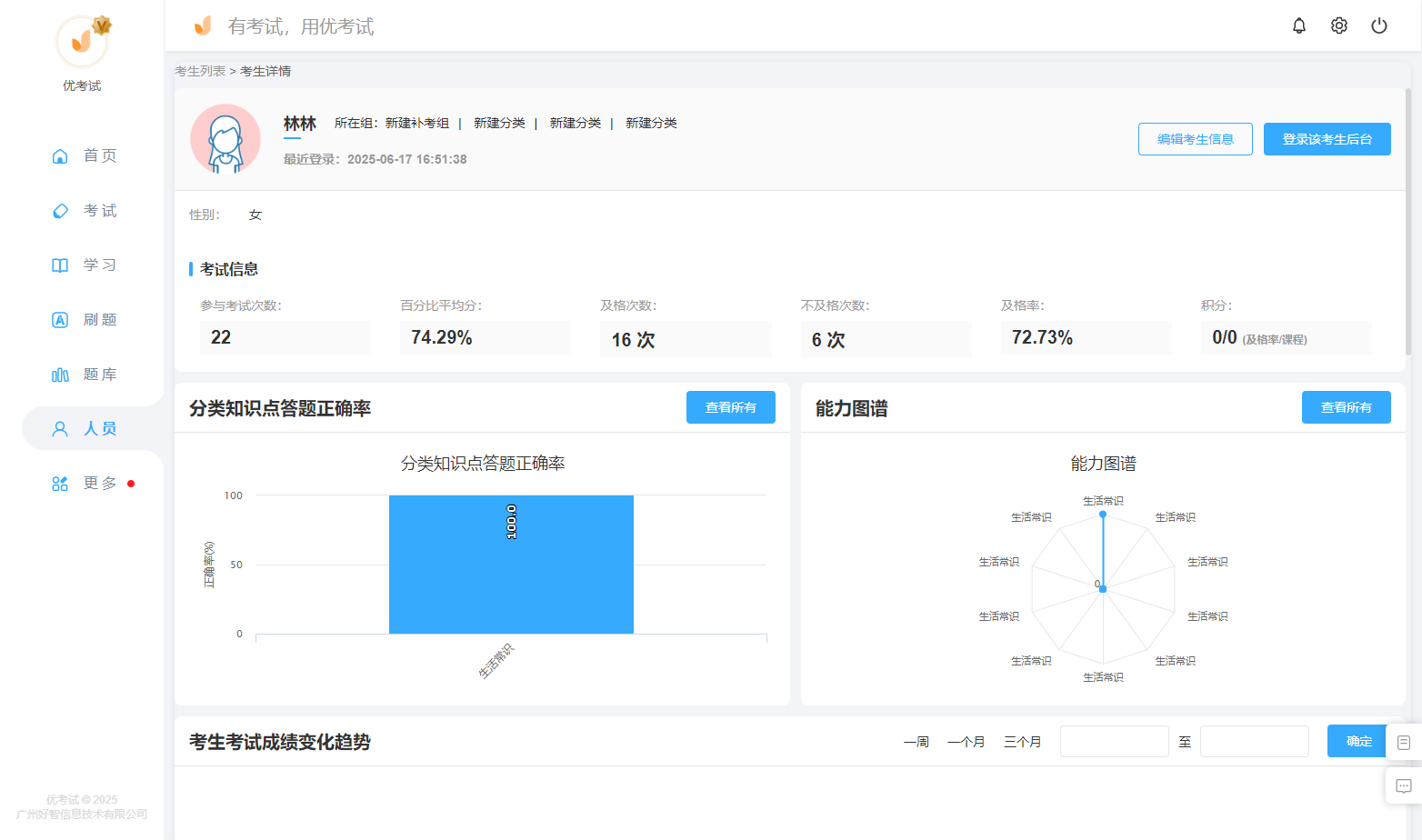Click the floating chat message icon
The height and width of the screenshot is (840, 1422).
coord(1404,786)
